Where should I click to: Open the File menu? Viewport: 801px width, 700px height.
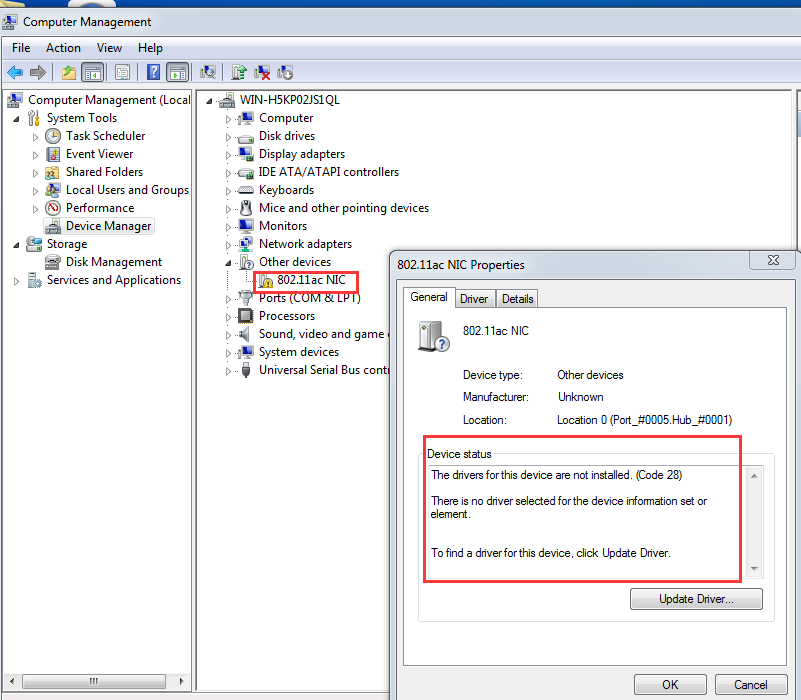pyautogui.click(x=21, y=48)
